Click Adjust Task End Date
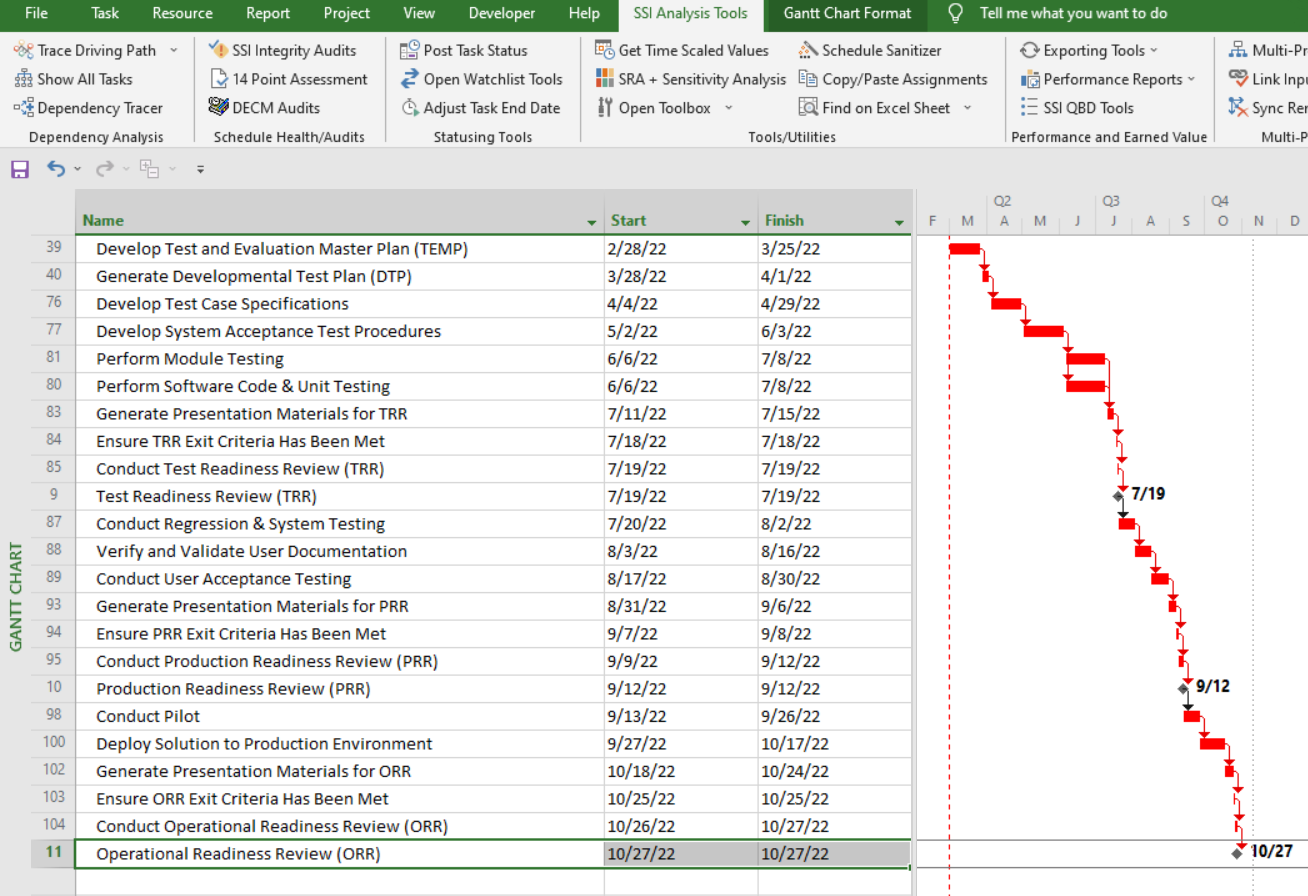 480,108
